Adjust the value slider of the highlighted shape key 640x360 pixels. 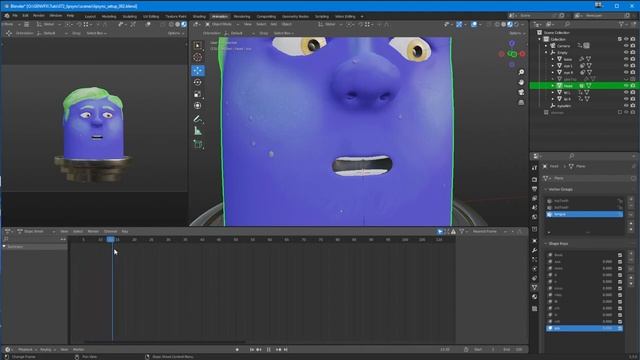point(607,328)
